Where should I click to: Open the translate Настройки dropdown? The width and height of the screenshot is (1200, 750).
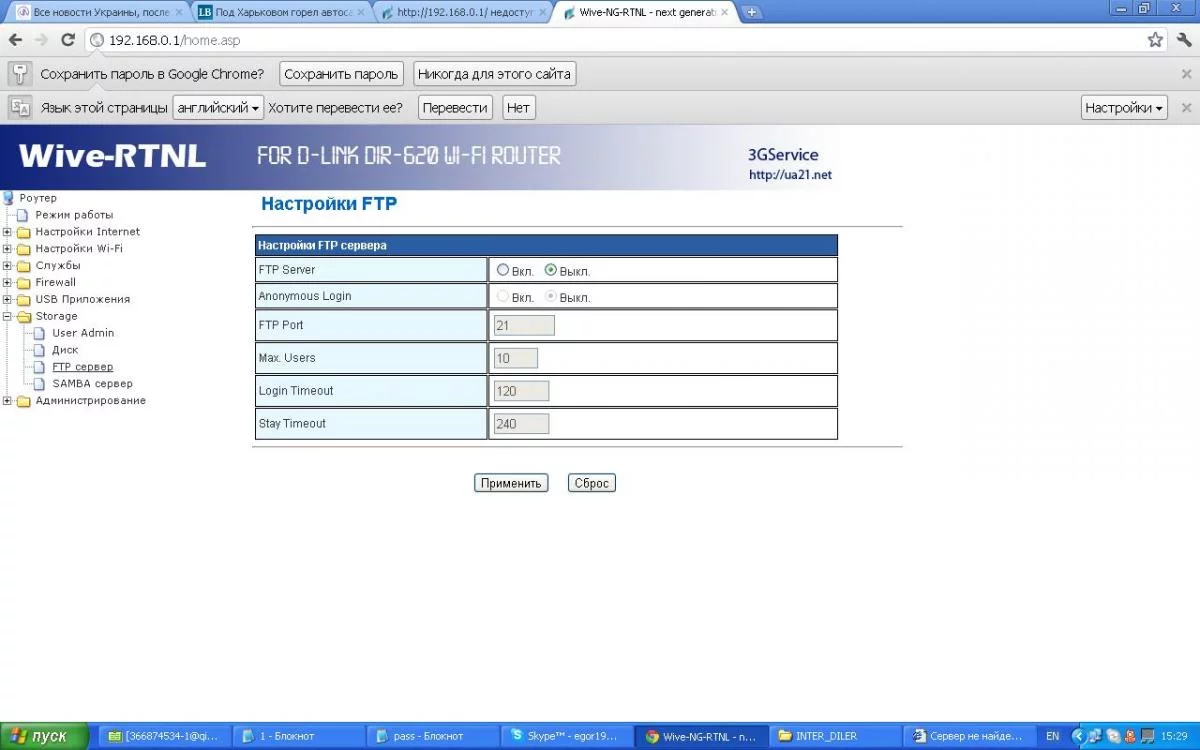[1124, 108]
